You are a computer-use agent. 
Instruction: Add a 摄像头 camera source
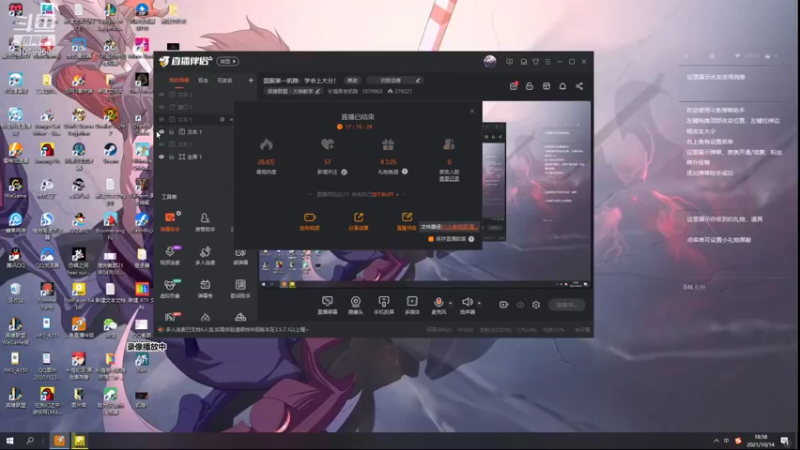(x=356, y=305)
